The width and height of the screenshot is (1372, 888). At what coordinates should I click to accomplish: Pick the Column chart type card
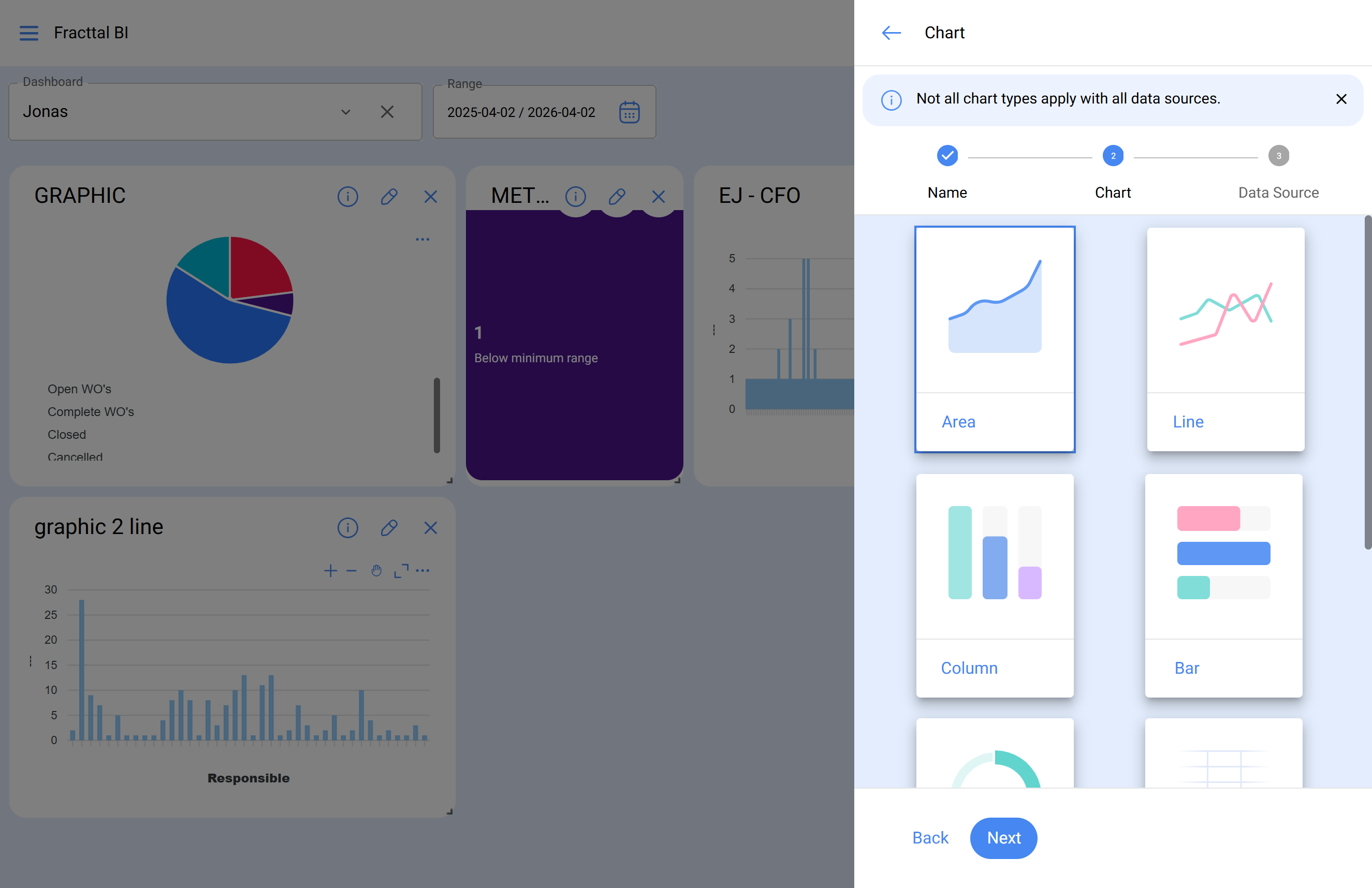995,585
